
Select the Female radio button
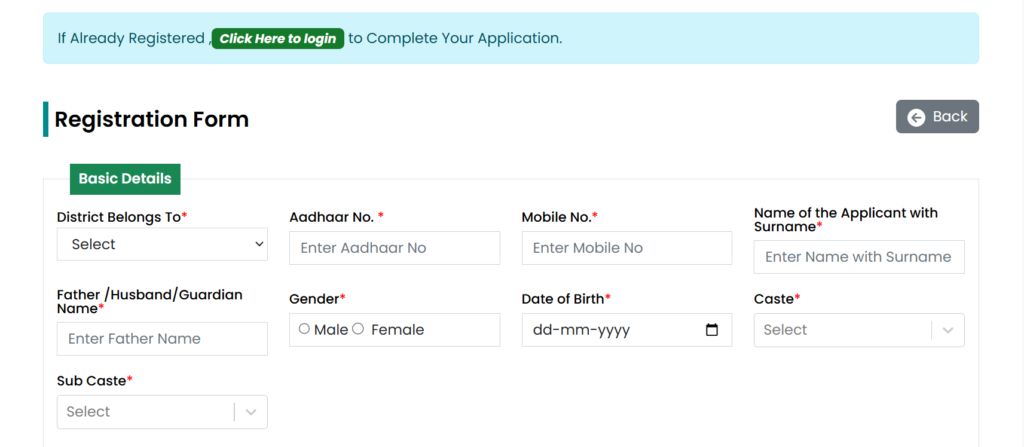358,329
